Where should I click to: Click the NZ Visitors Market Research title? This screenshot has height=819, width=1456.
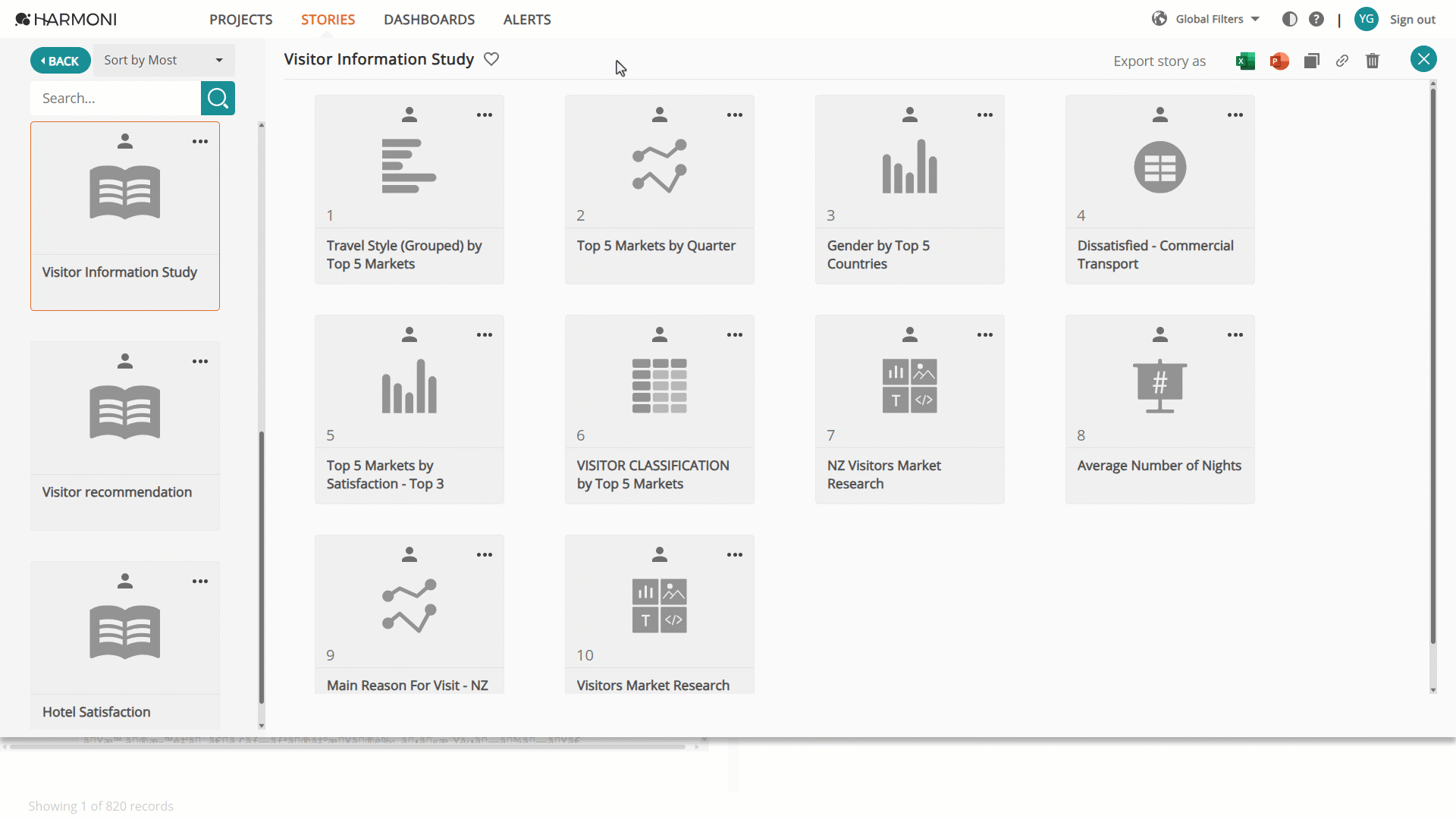(x=884, y=475)
